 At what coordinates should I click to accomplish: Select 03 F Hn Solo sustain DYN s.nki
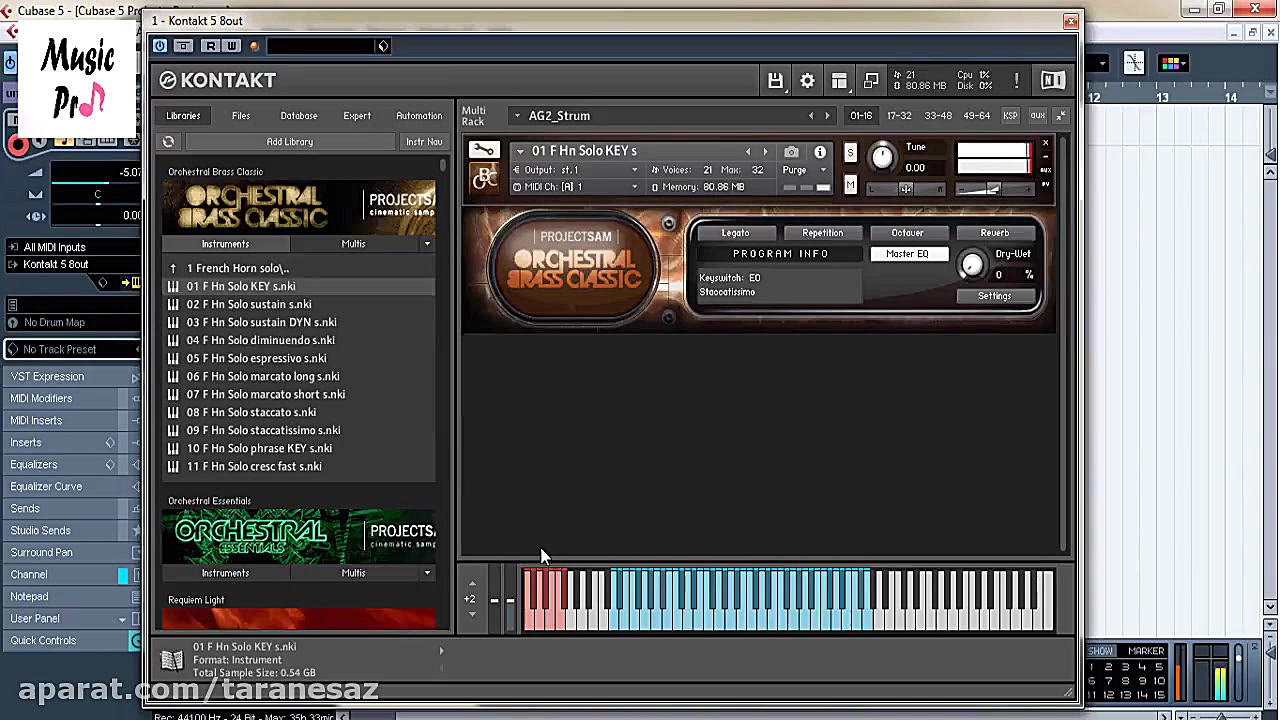click(x=261, y=322)
